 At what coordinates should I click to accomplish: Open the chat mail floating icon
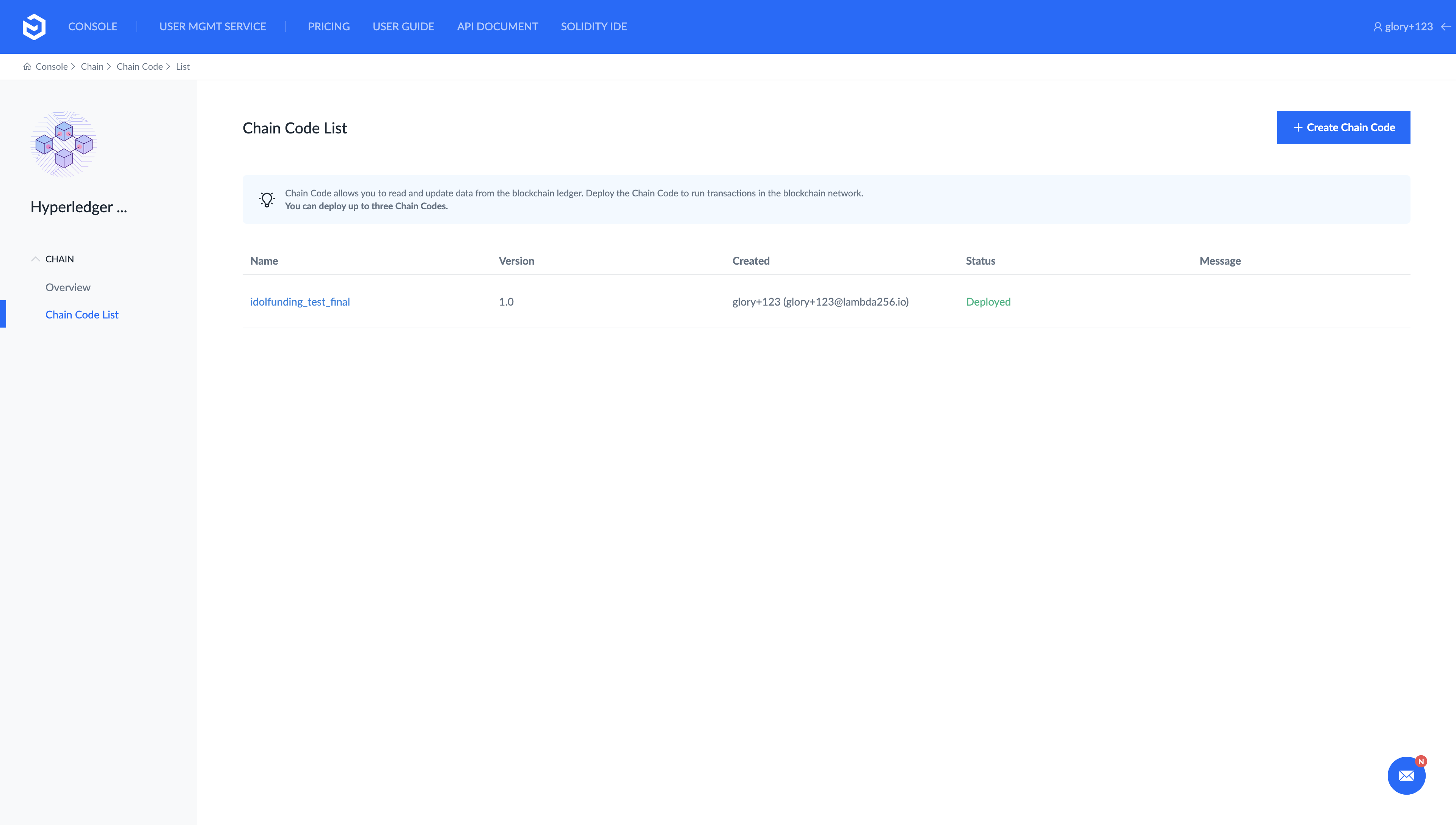[1406, 776]
